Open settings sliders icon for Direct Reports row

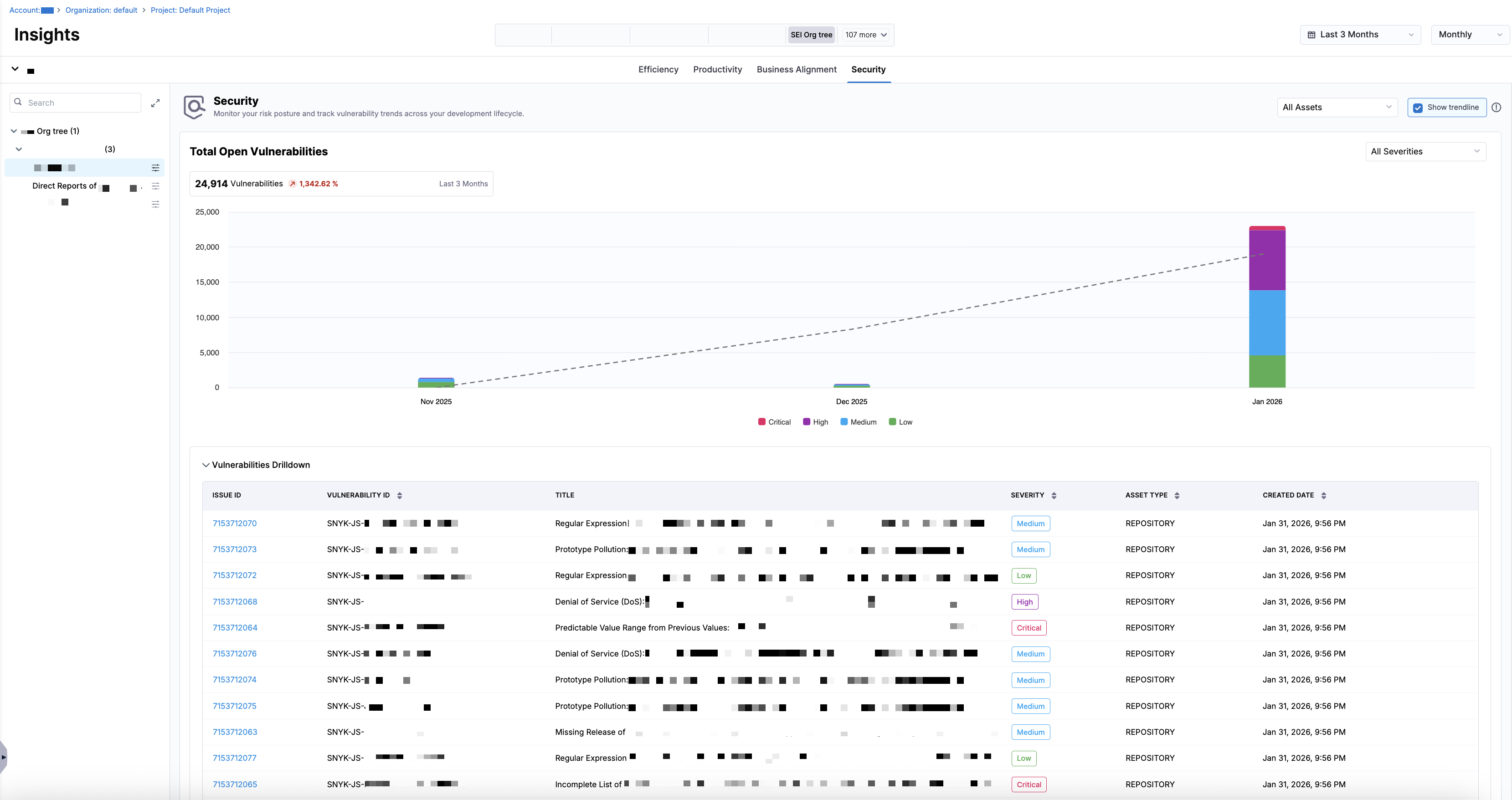point(155,186)
